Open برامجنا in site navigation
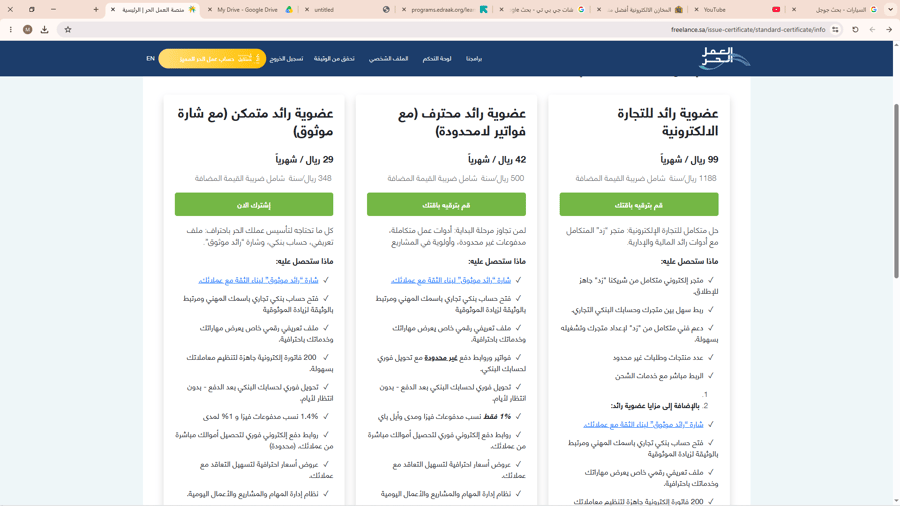900x506 pixels. 474,59
